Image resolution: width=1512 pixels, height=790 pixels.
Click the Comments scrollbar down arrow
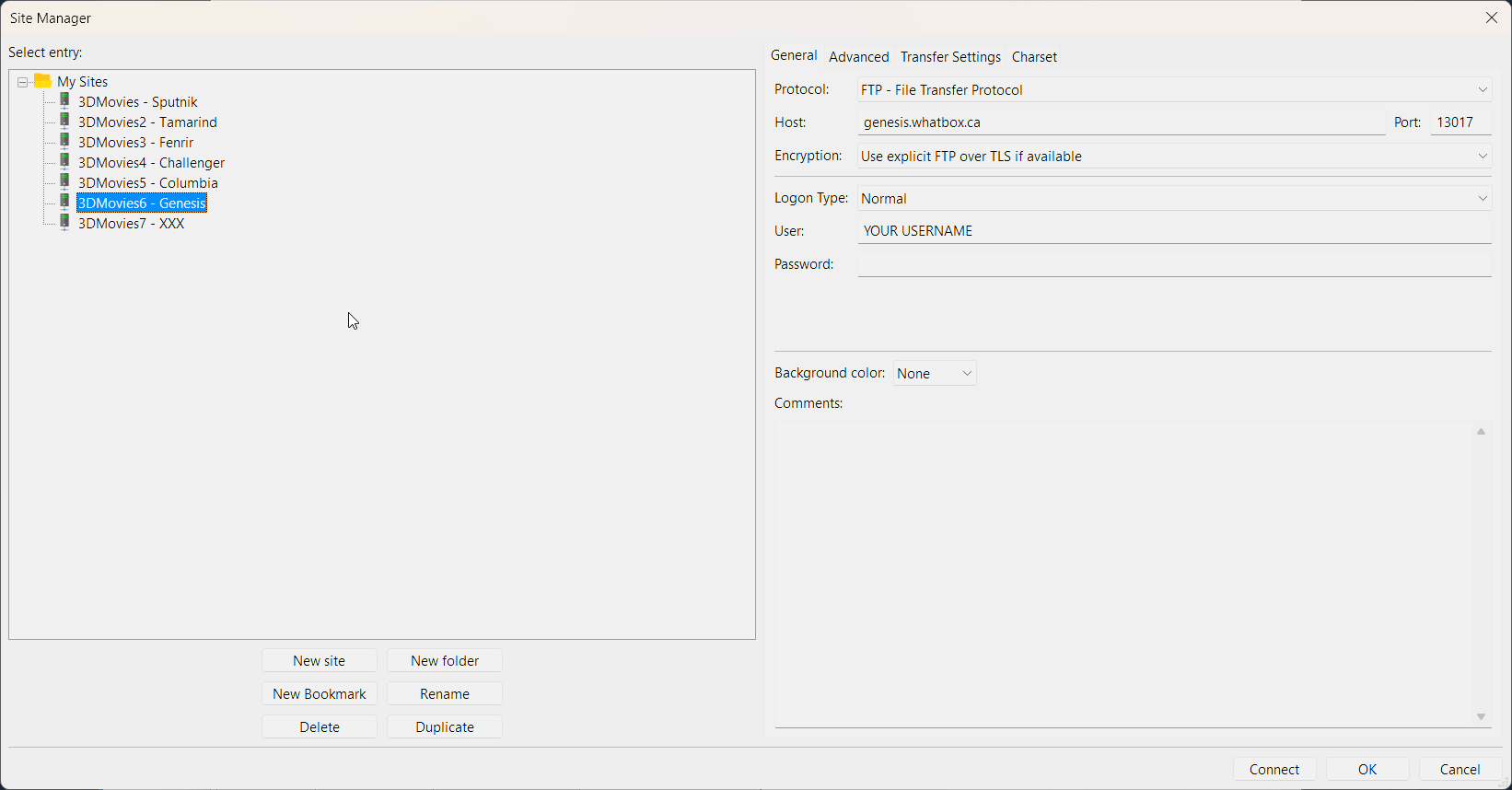point(1482,716)
